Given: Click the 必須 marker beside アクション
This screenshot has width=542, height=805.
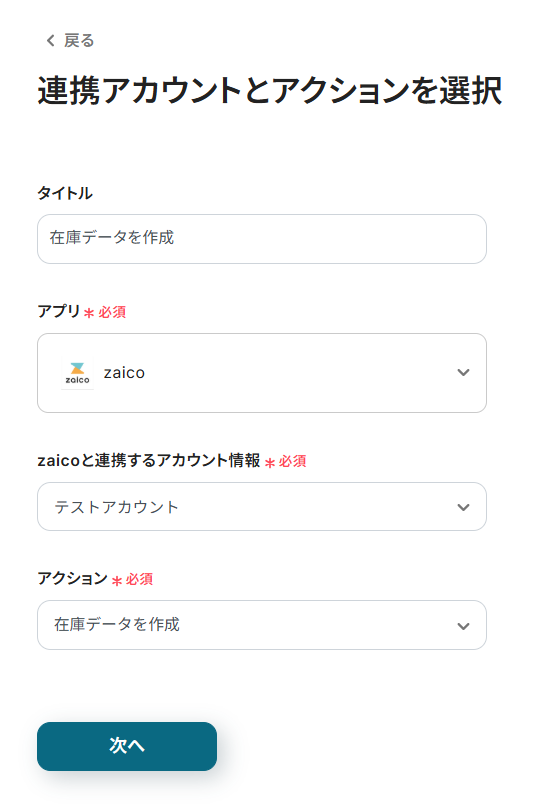Looking at the screenshot, I should coord(132,580).
